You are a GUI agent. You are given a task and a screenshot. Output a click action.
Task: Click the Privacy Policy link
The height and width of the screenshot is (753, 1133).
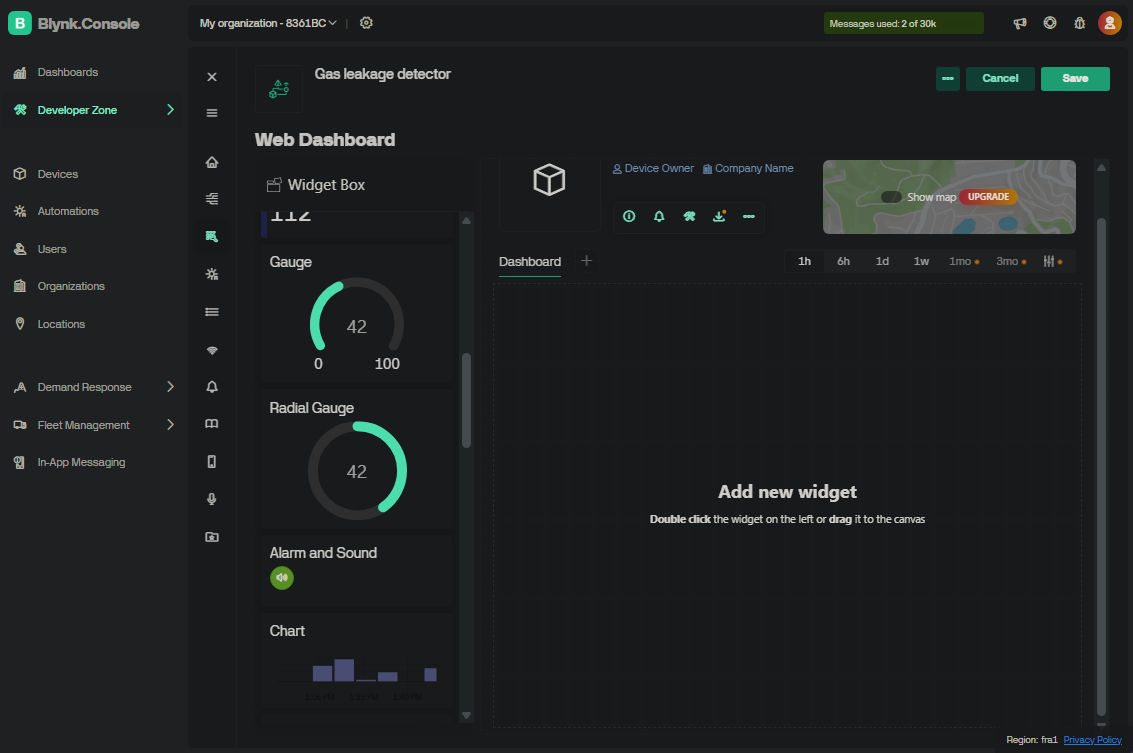click(x=1092, y=740)
